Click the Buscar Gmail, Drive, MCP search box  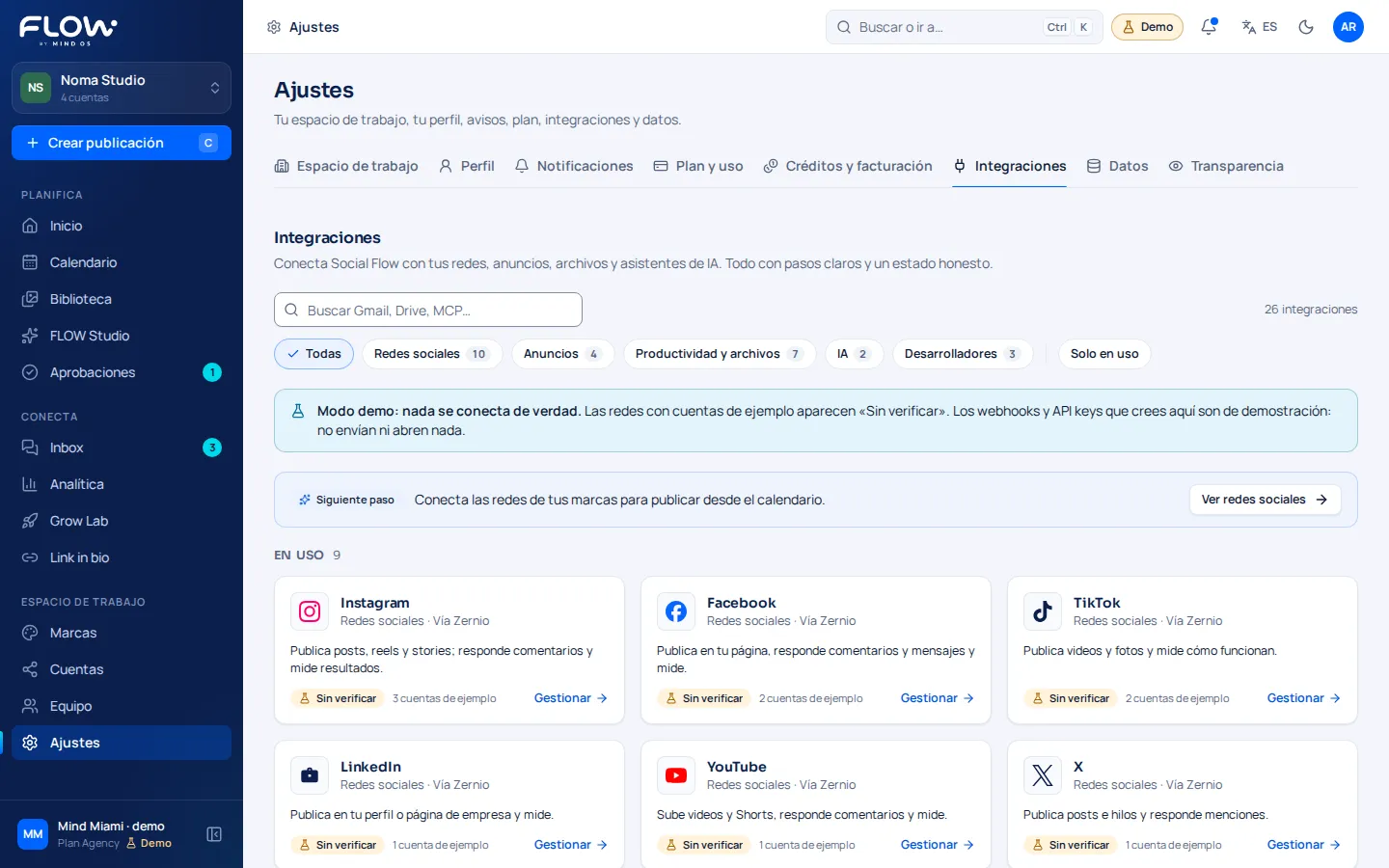[428, 310]
